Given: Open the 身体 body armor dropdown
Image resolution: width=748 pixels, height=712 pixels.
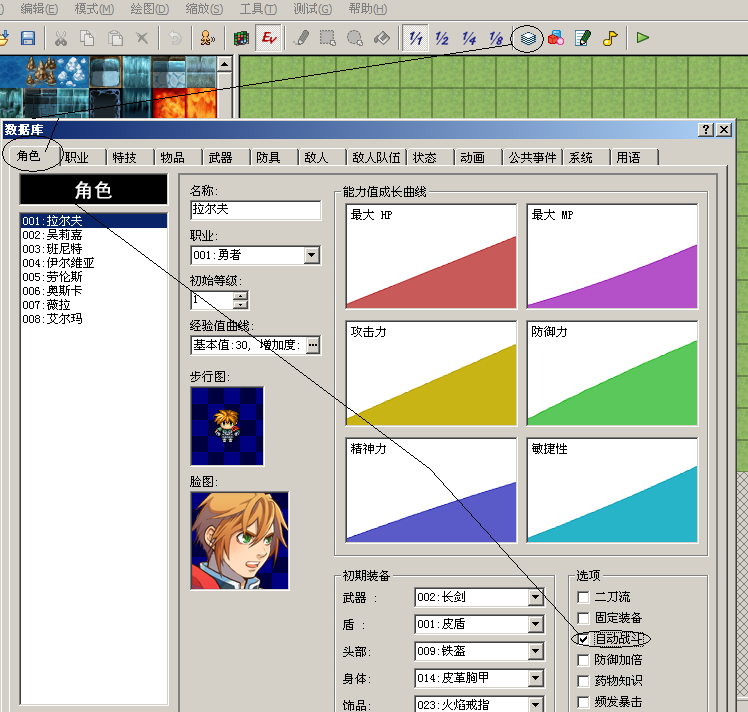Looking at the screenshot, I should click(x=535, y=678).
